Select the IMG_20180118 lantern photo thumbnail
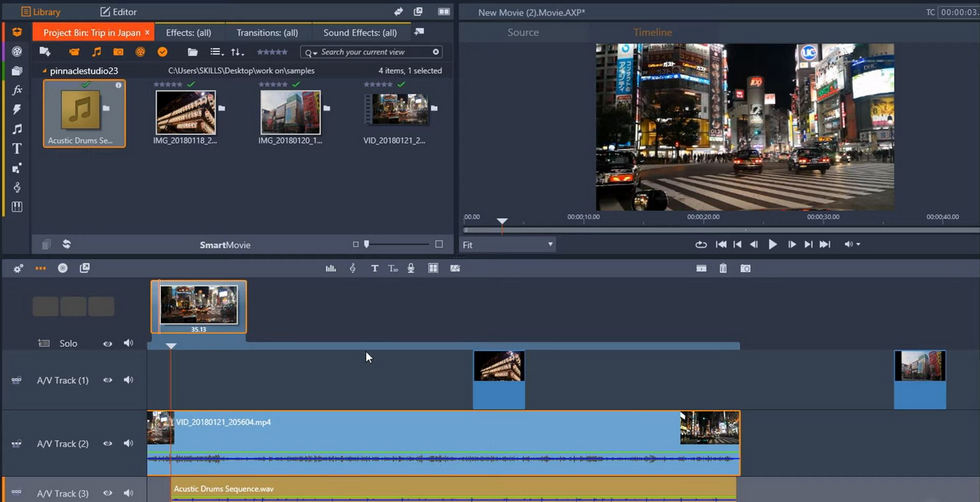Viewport: 980px width, 502px height. pos(186,113)
